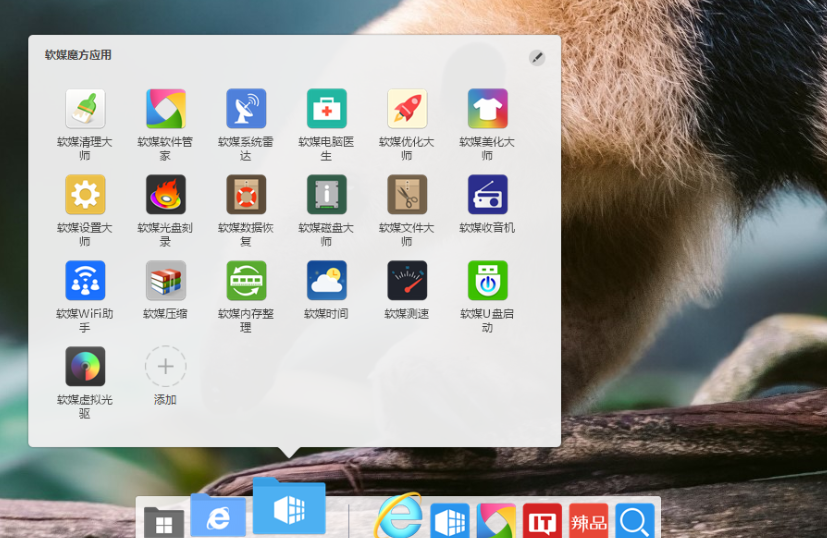This screenshot has height=538, width=827.
Task: Open 软媒WiFi助手 icon
Action: pyautogui.click(x=85, y=281)
